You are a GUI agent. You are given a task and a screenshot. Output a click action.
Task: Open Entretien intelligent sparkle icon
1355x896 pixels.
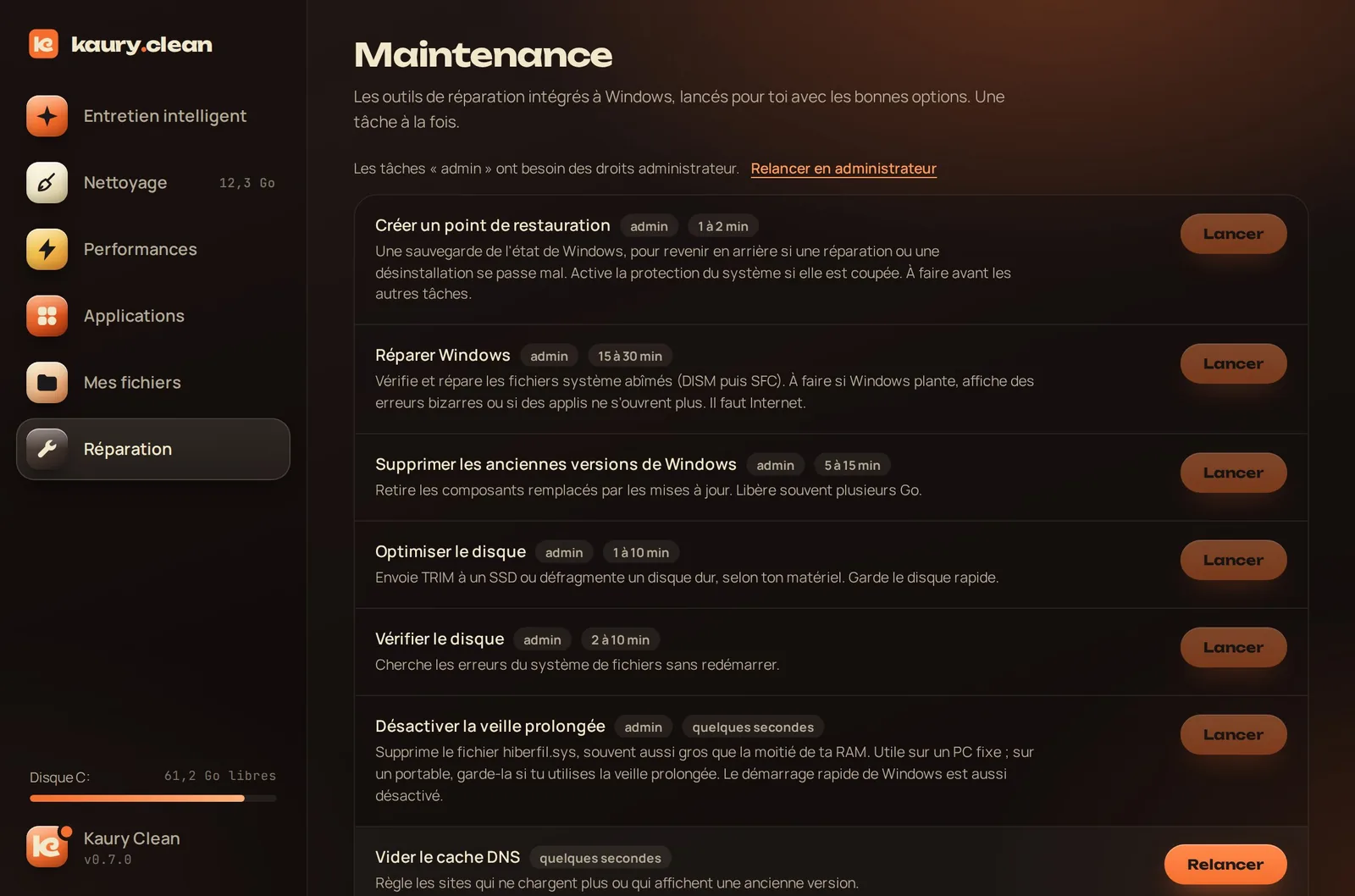pos(47,116)
